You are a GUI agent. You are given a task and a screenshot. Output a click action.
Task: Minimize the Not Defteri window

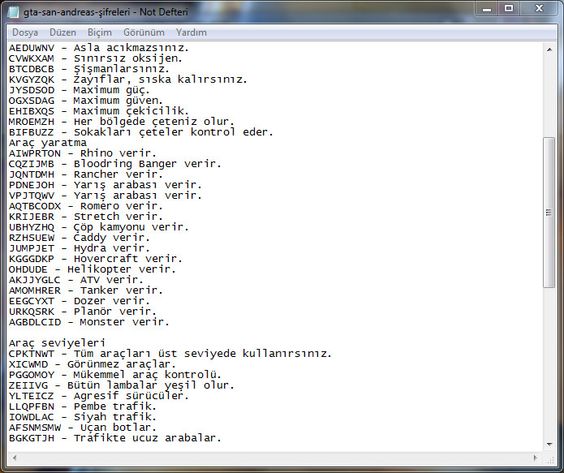(x=487, y=8)
